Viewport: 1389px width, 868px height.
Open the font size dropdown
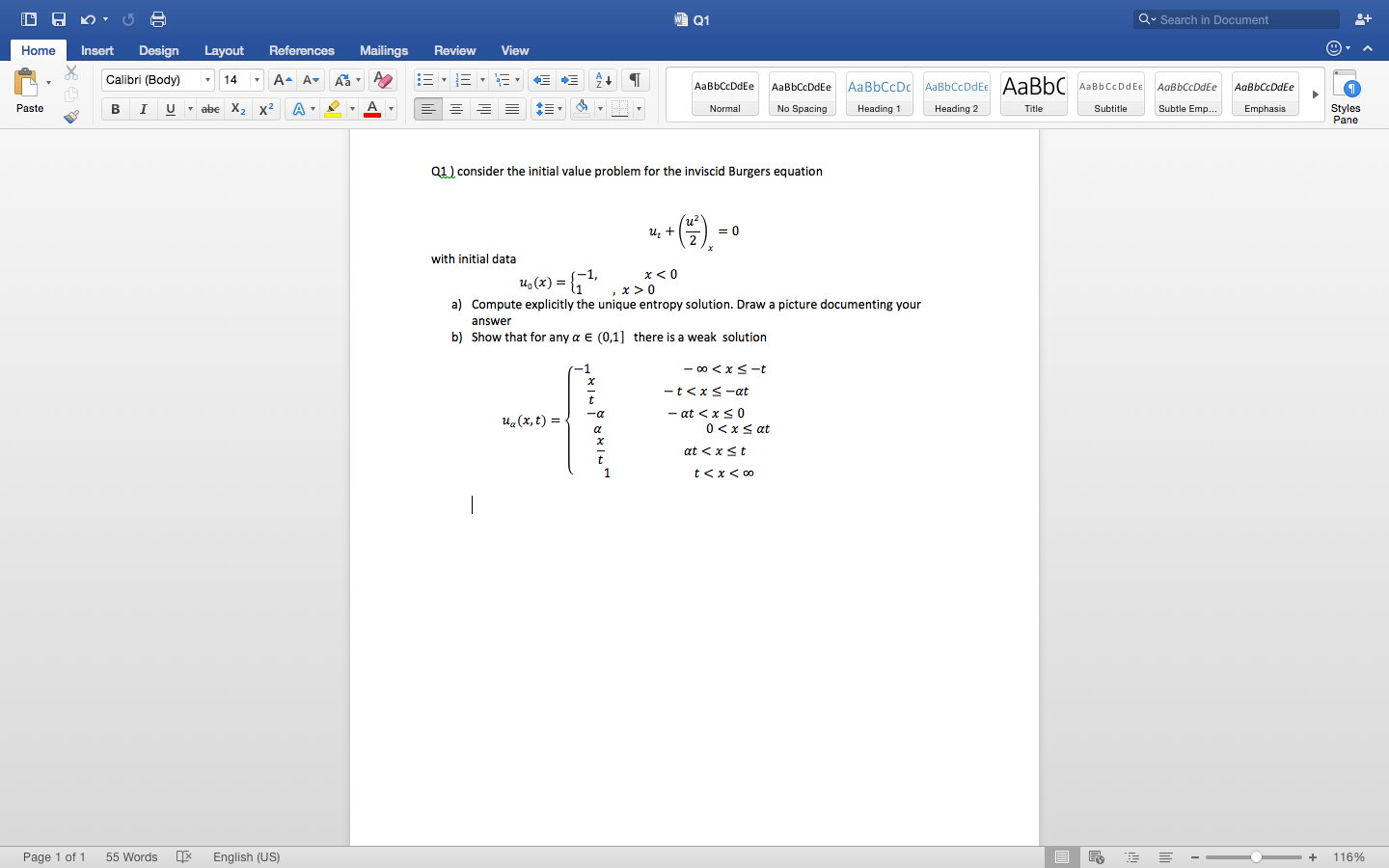click(257, 80)
